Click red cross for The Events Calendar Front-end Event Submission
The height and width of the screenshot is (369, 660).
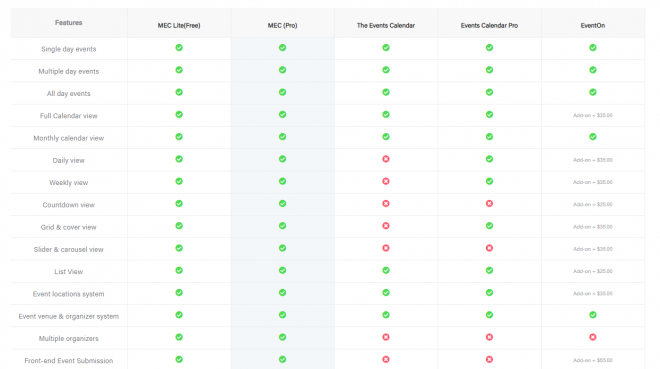pyautogui.click(x=386, y=359)
